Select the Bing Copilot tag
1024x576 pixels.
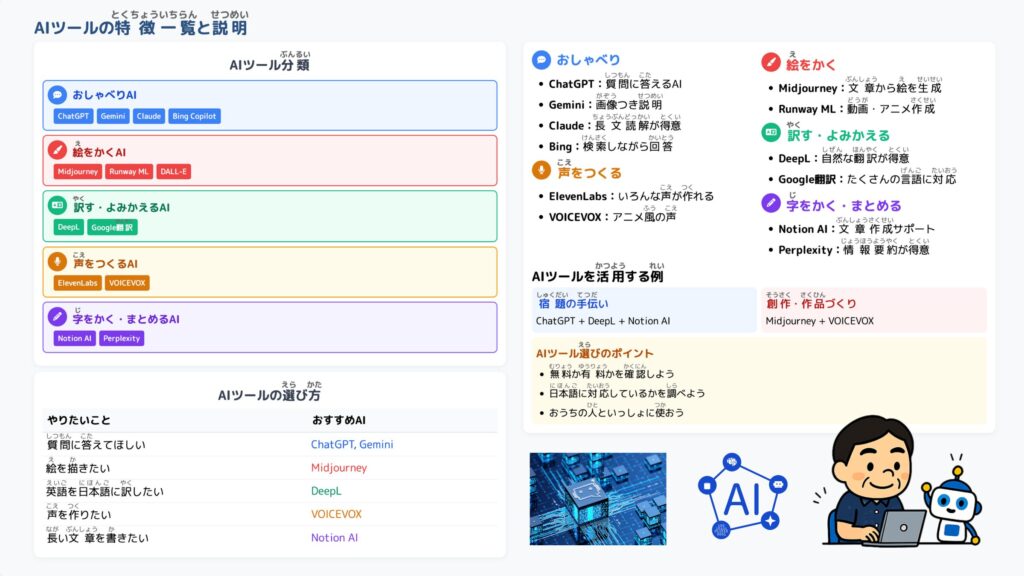[194, 116]
